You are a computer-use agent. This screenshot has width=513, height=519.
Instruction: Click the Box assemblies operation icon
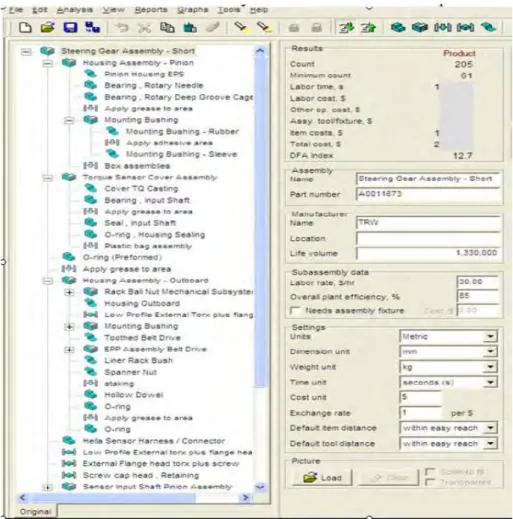coord(90,165)
